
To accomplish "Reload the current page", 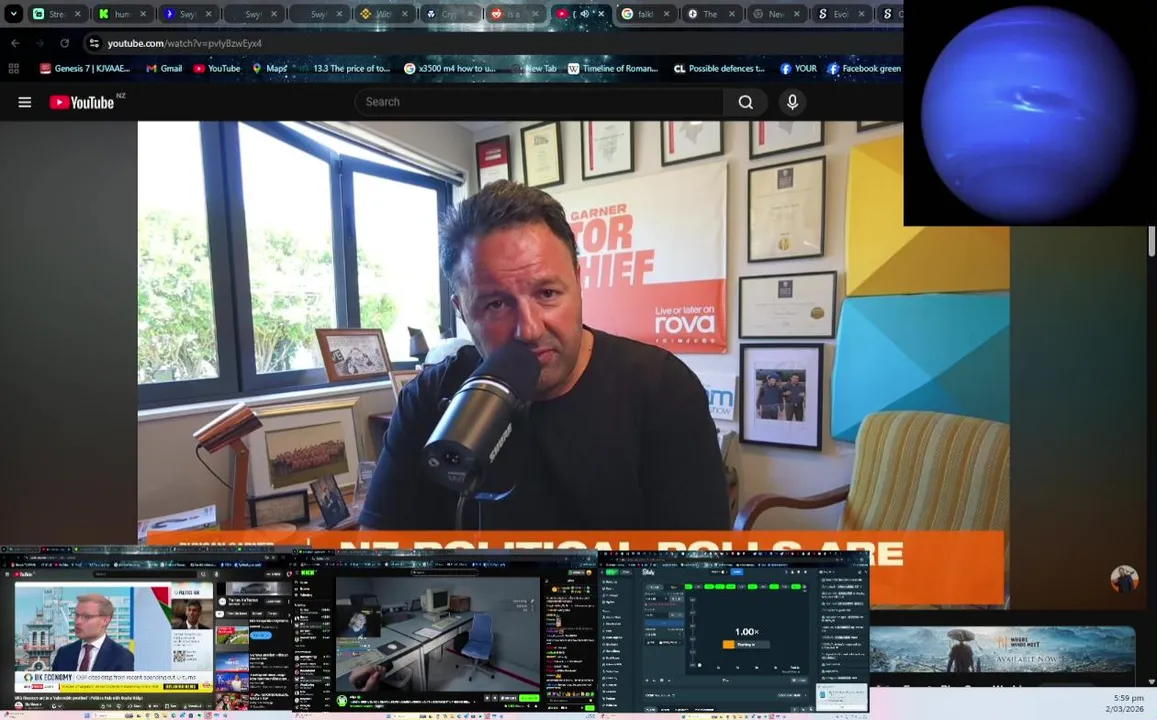I will [65, 44].
